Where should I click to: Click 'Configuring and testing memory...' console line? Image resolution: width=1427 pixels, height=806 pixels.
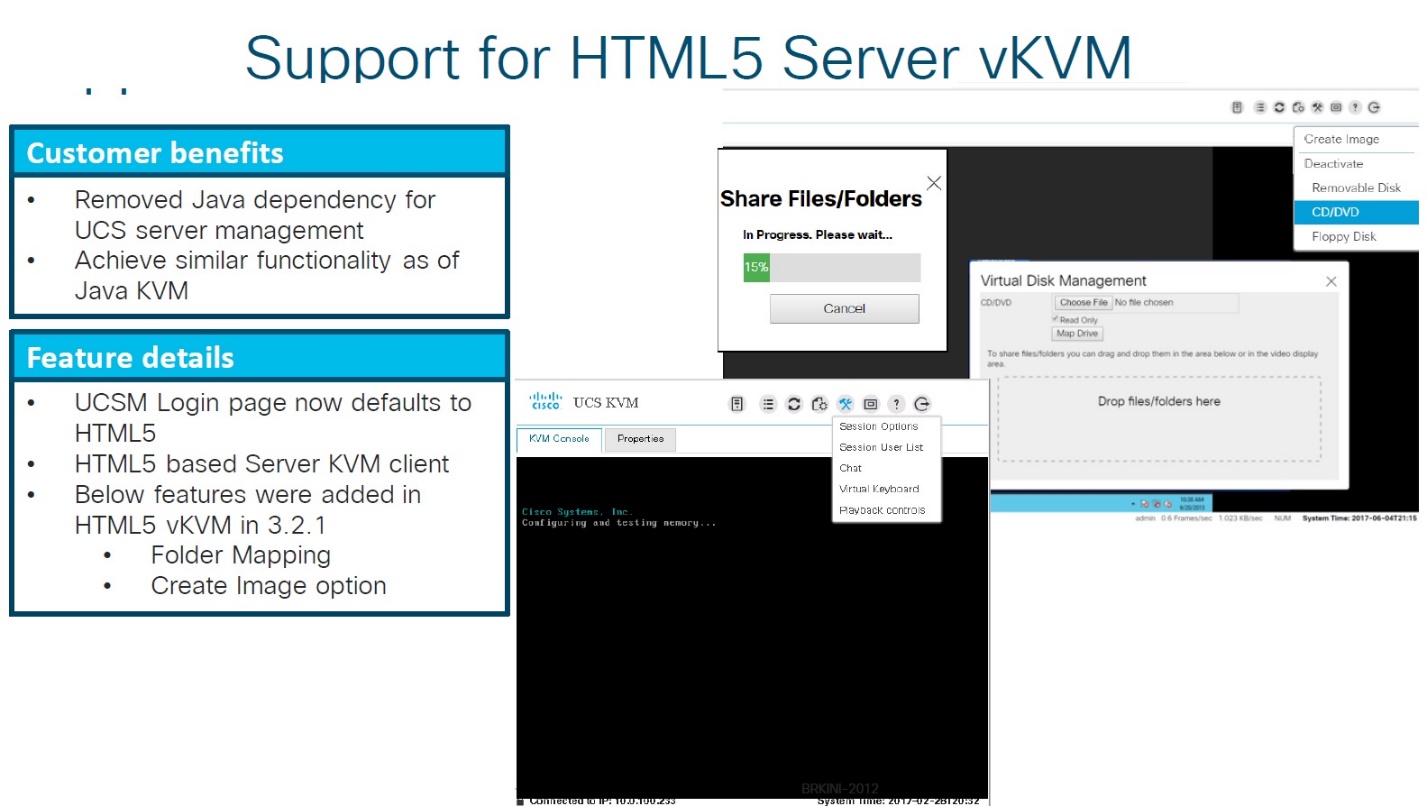pos(619,523)
